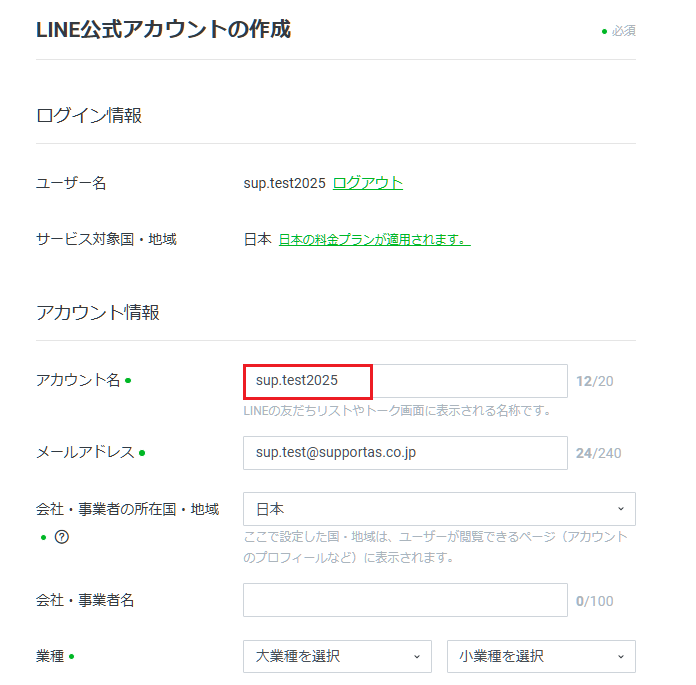Click the メールアドレス field label

(x=85, y=452)
